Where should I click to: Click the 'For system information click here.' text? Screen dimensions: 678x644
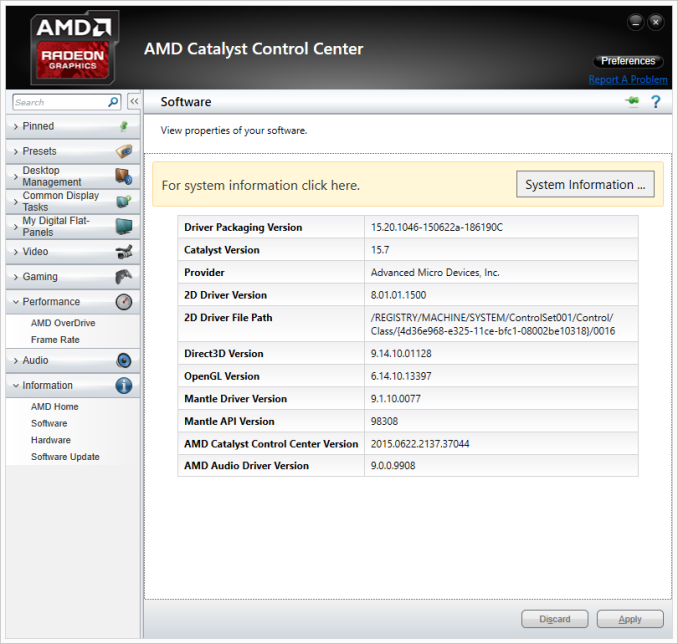pyautogui.click(x=261, y=186)
